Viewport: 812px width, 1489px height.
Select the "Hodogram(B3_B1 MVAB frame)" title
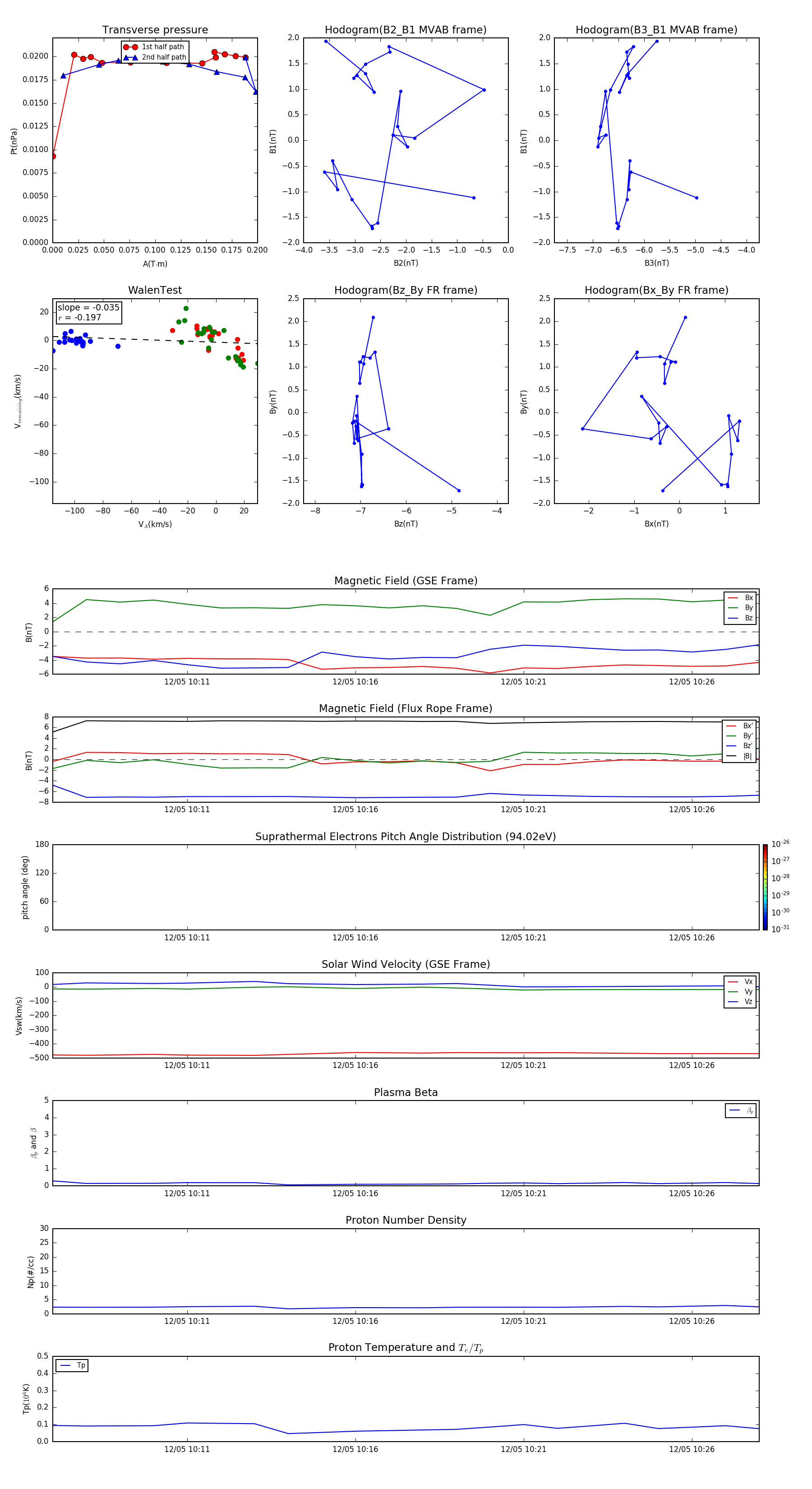tap(656, 30)
